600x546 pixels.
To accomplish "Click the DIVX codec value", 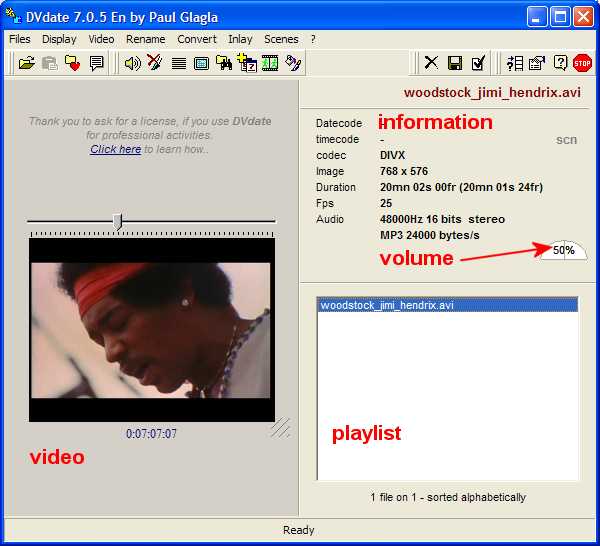I will (392, 155).
